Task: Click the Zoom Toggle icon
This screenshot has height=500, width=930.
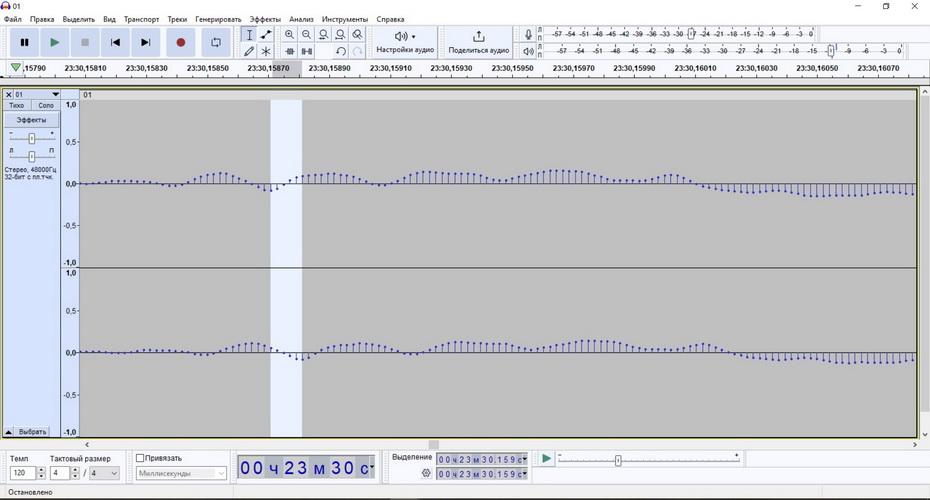Action: pyautogui.click(x=357, y=35)
